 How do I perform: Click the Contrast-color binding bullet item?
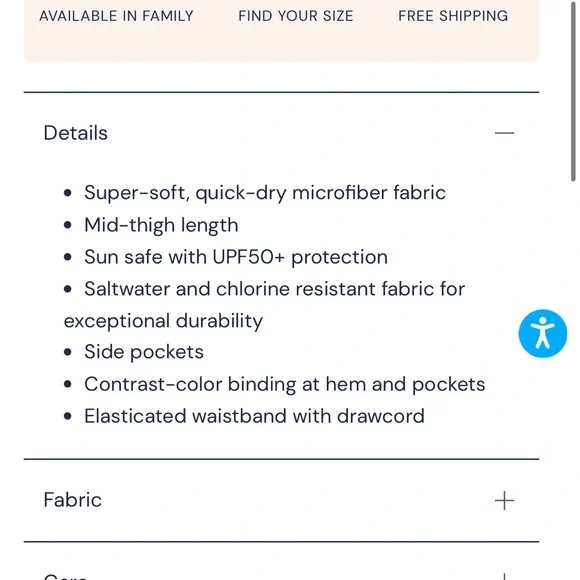[x=284, y=384]
